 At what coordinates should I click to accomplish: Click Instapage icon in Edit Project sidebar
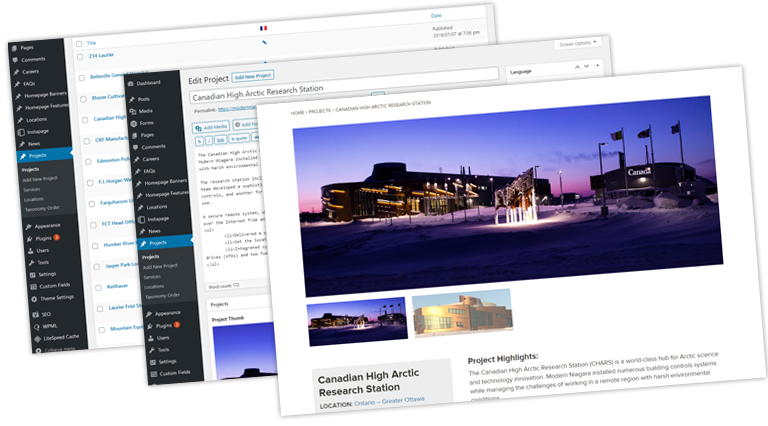[x=142, y=219]
